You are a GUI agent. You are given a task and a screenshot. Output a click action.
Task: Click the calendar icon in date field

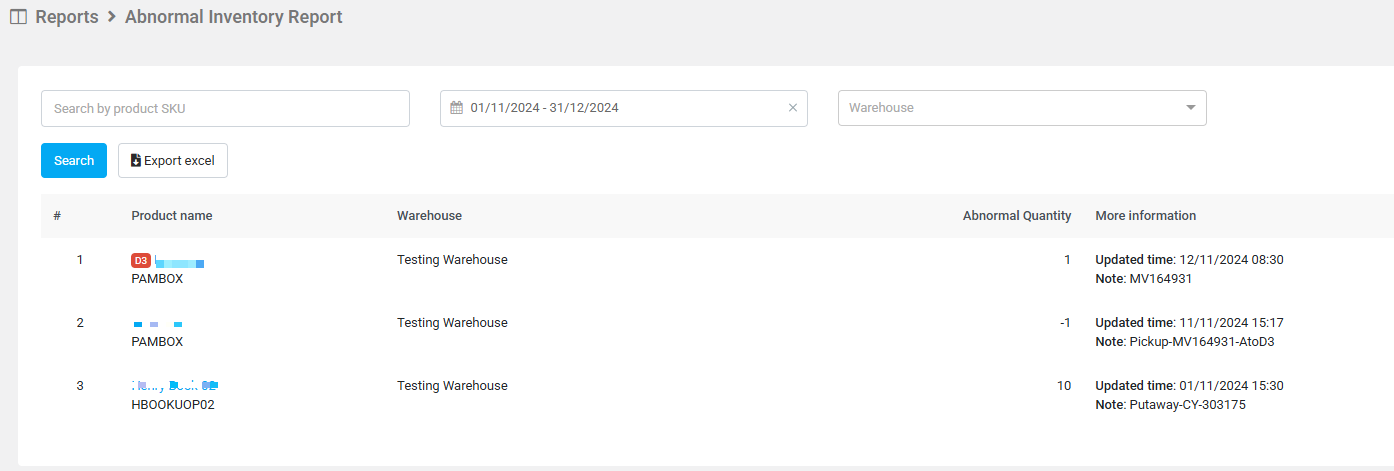pyautogui.click(x=456, y=108)
